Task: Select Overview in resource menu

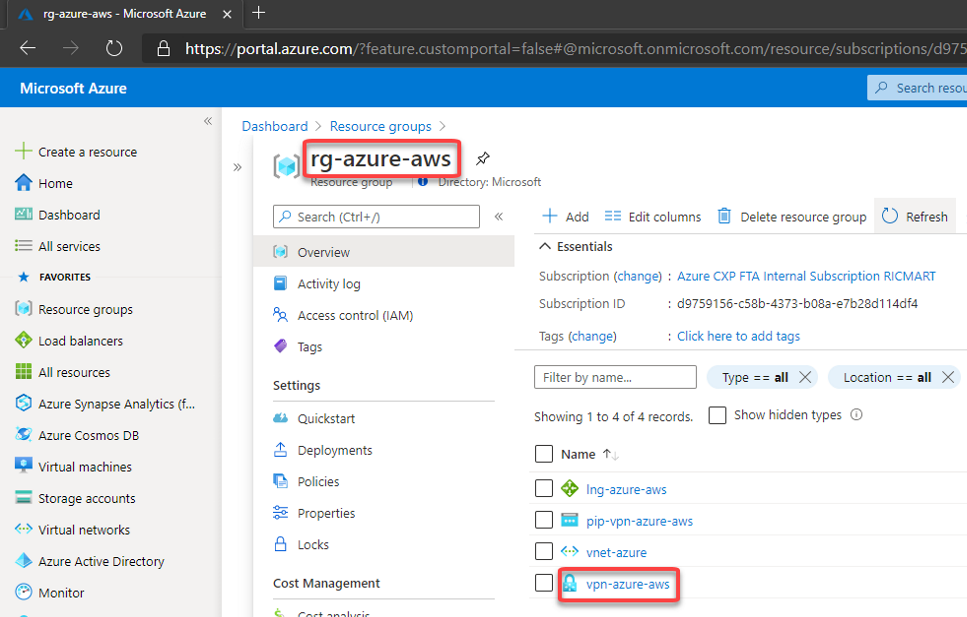Action: coord(384,252)
